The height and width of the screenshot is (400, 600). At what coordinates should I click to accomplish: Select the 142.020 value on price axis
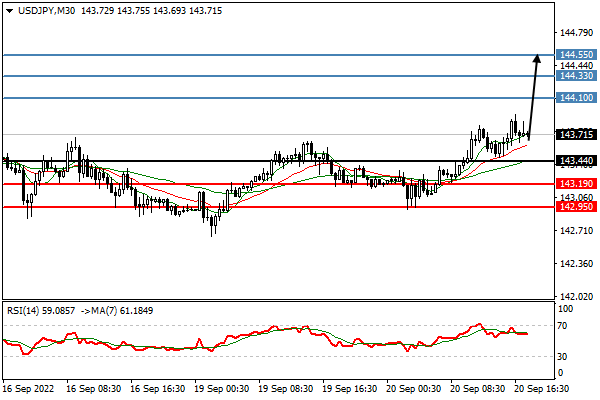(x=576, y=297)
